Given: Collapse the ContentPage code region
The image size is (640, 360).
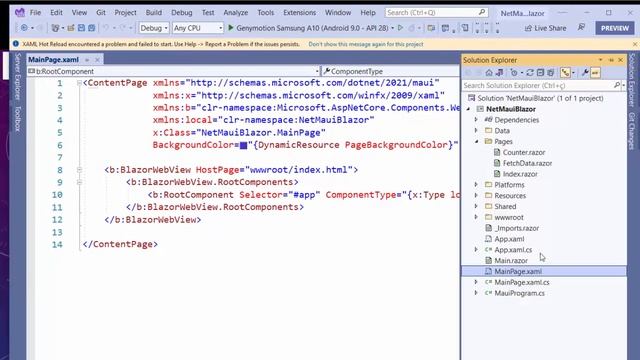Looking at the screenshot, I should tap(79, 83).
